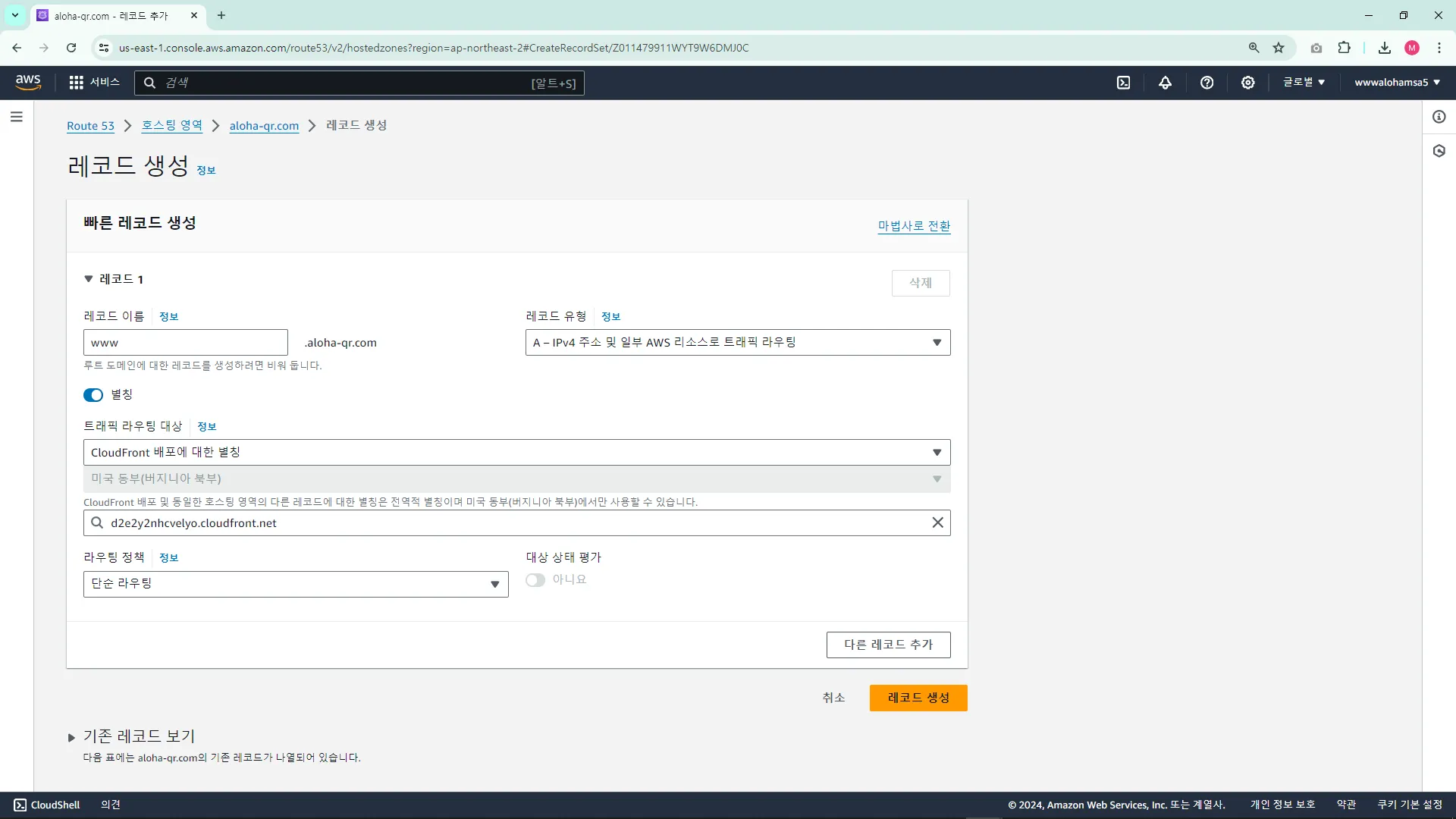Open the wwwalohamsa5 account menu
Viewport: 1456px width, 819px height.
(x=1397, y=83)
